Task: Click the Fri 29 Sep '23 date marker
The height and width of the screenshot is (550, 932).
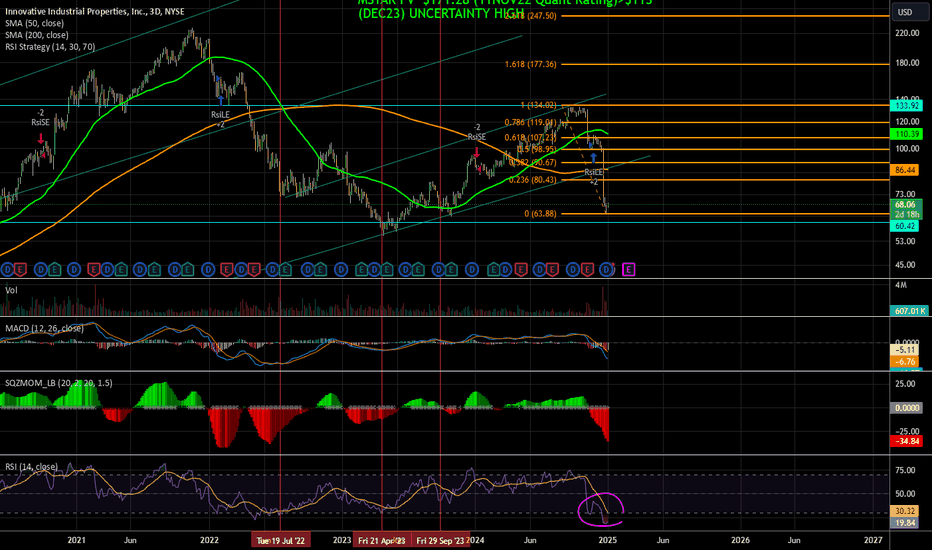Action: (440, 540)
